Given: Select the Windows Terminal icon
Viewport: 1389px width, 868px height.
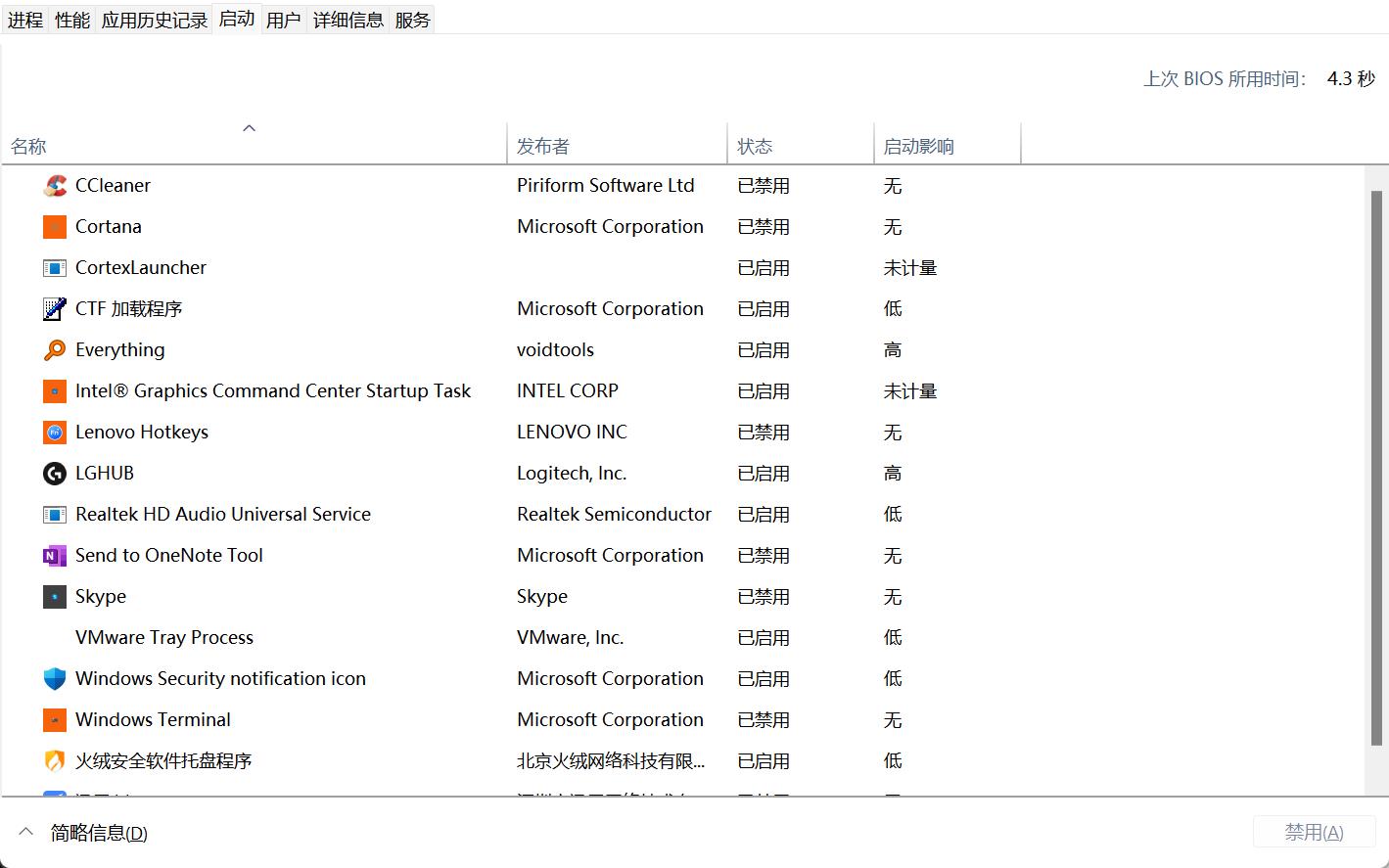Looking at the screenshot, I should coord(55,719).
